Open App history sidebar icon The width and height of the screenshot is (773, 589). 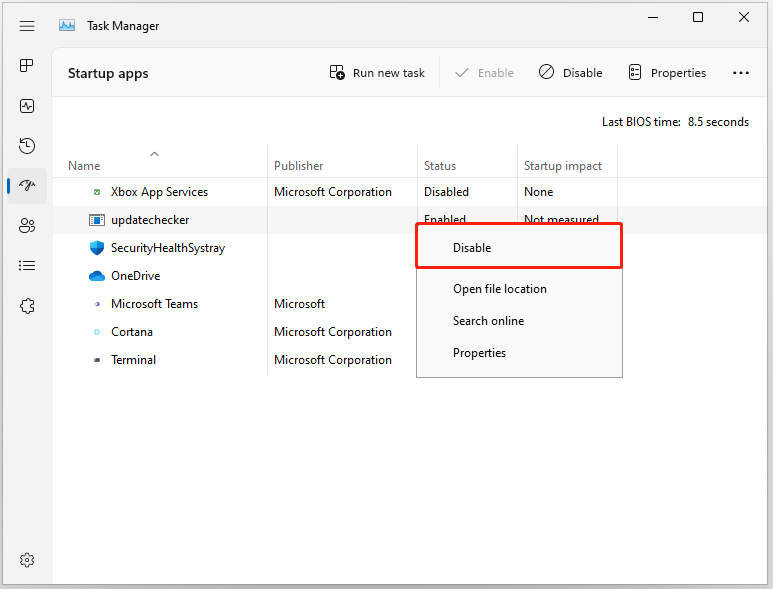[27, 146]
